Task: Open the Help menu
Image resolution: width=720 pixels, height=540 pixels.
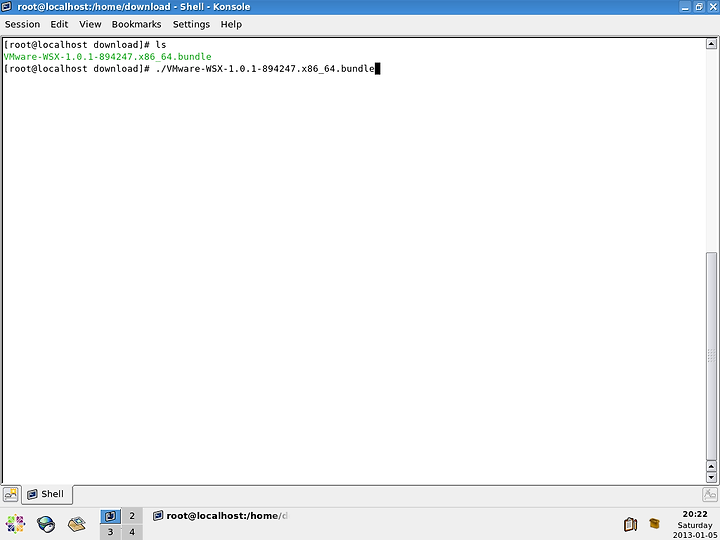Action: [231, 24]
